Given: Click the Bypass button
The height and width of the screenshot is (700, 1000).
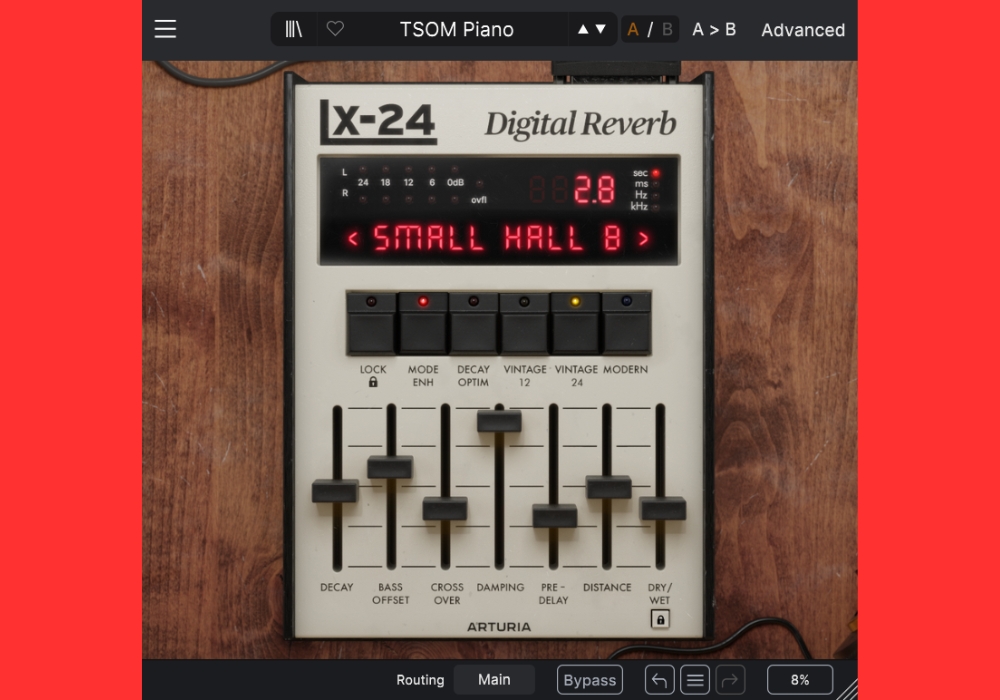Looking at the screenshot, I should (x=590, y=680).
